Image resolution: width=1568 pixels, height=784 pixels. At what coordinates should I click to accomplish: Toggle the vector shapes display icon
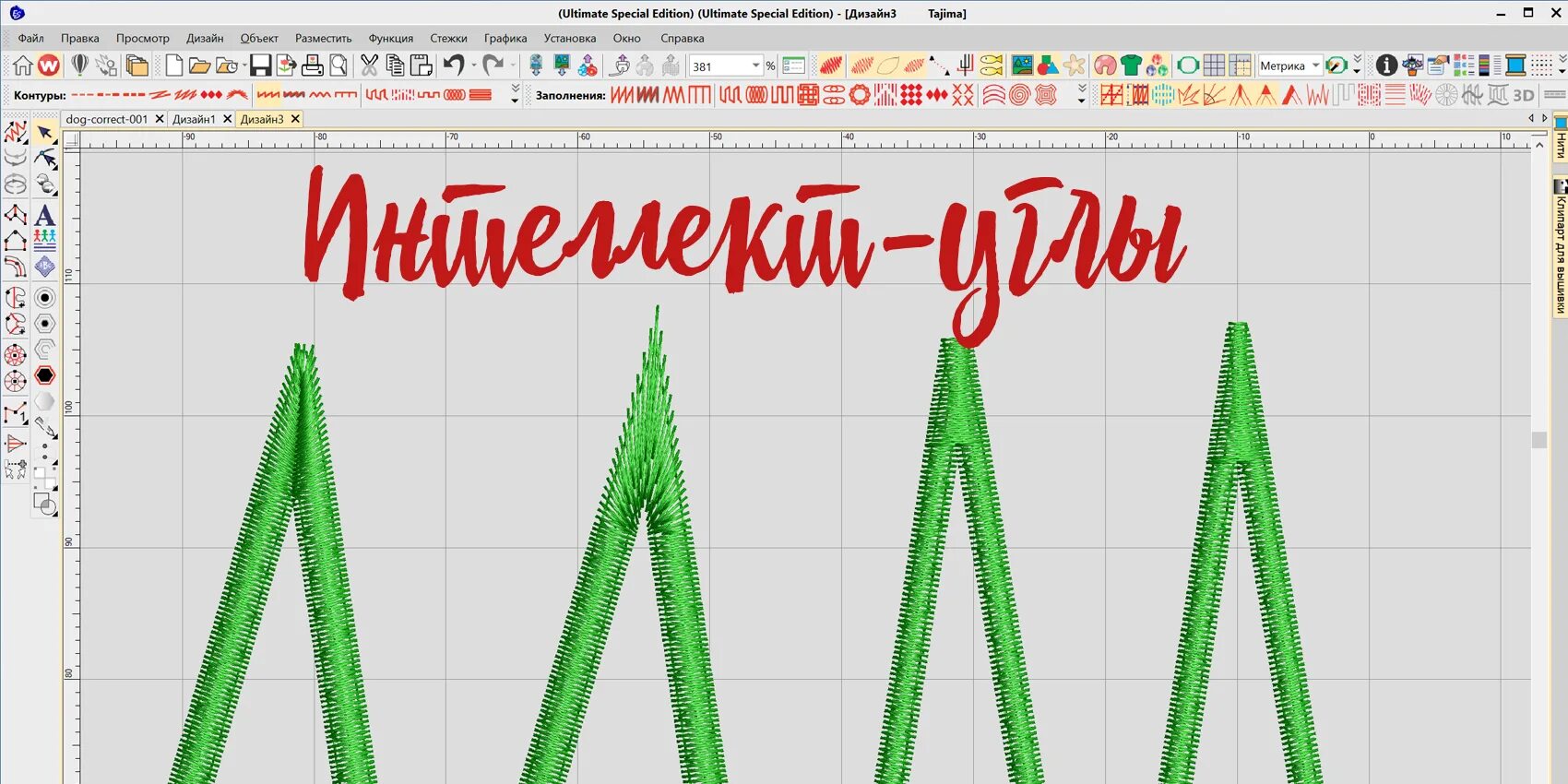pyautogui.click(x=1048, y=65)
